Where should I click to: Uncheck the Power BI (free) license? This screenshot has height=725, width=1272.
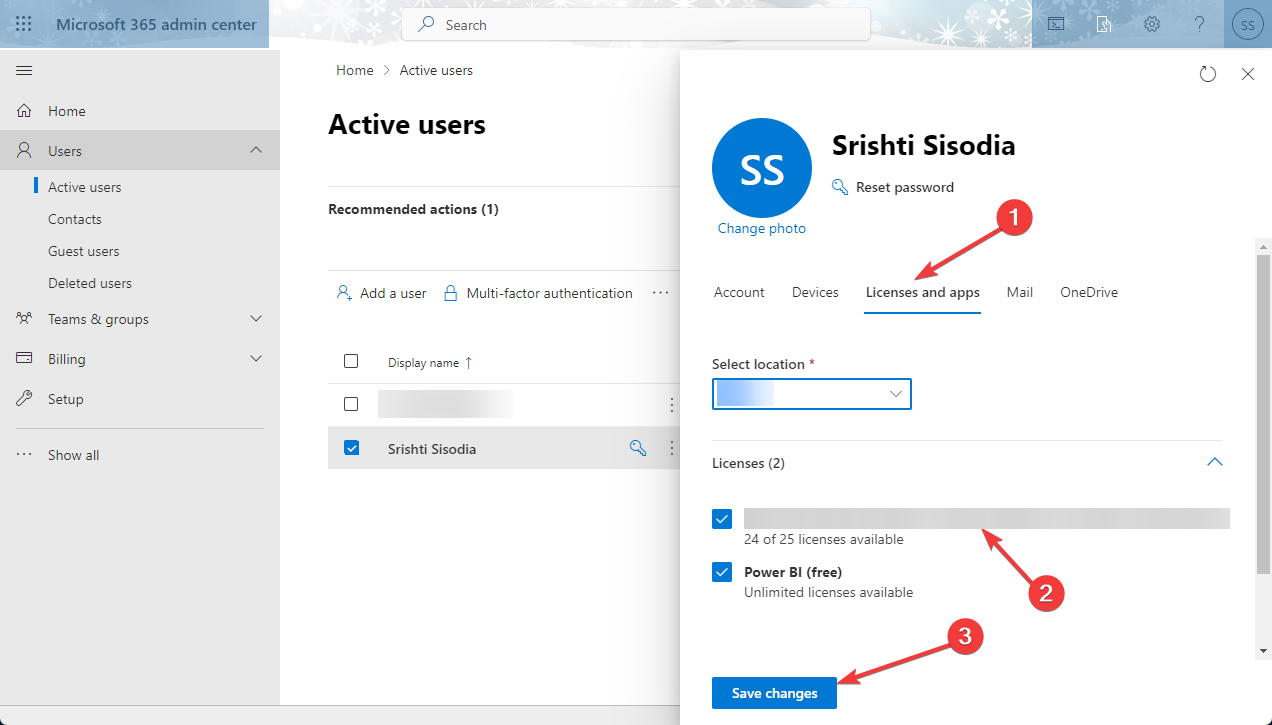722,572
